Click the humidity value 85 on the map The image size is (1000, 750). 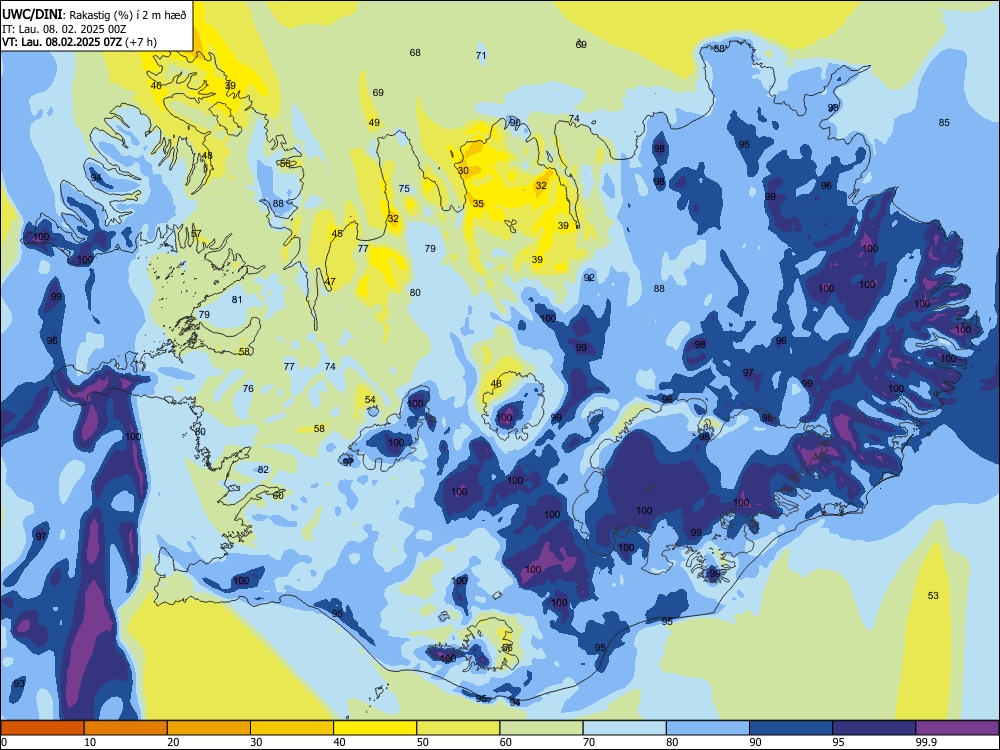tap(944, 122)
